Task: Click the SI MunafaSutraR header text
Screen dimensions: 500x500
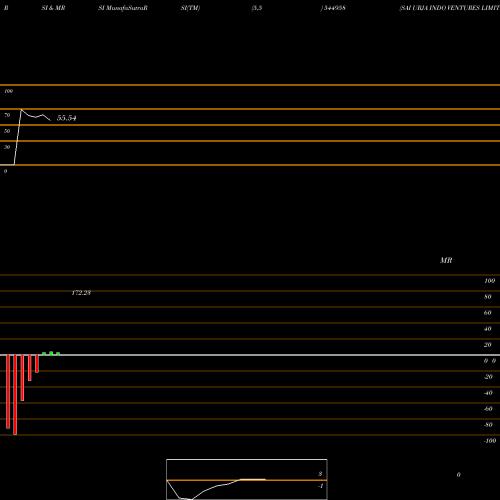Action: tap(123, 8)
